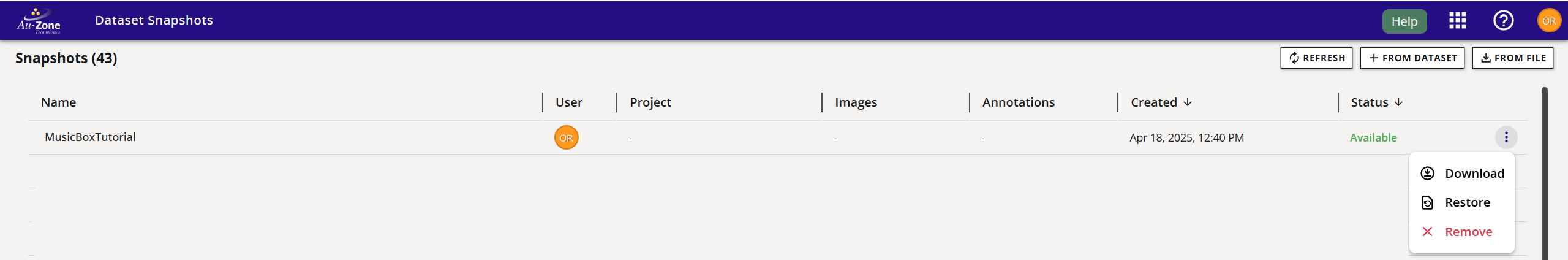The width and height of the screenshot is (1568, 260).
Task: Sort by Status column arrow
Action: click(1398, 102)
